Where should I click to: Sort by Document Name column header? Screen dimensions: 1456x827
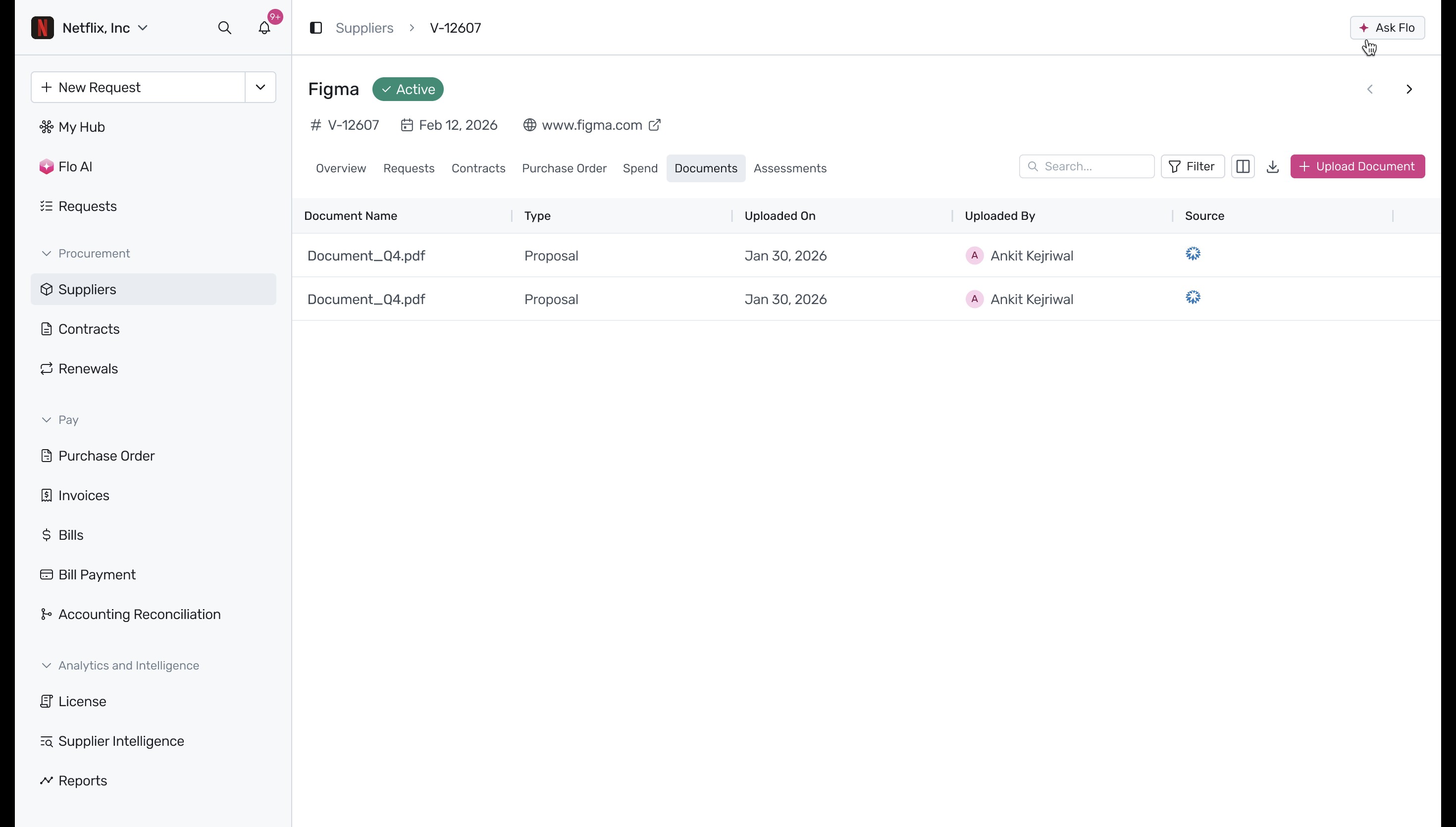click(350, 216)
